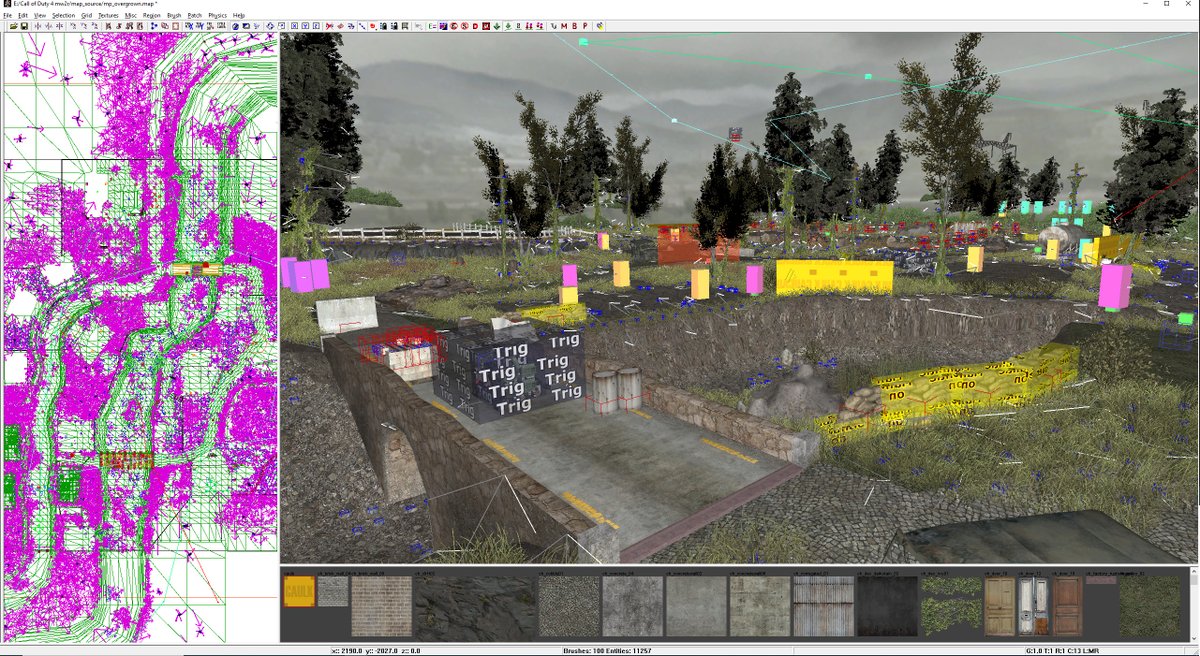Select the dark brown door texture
The image size is (1200, 656).
[x=1068, y=606]
